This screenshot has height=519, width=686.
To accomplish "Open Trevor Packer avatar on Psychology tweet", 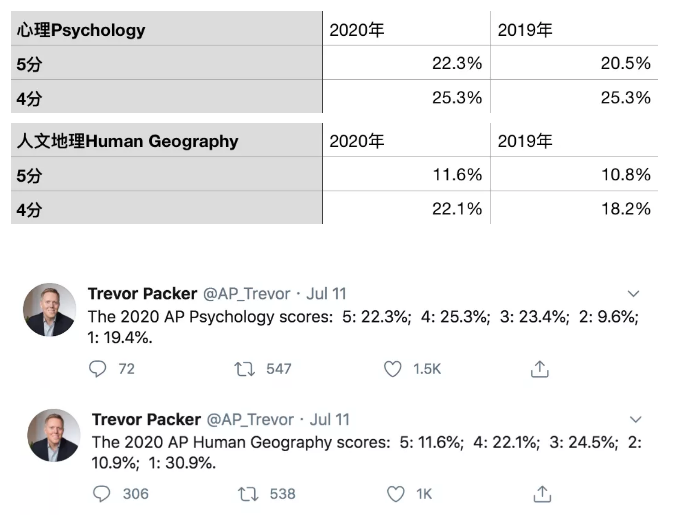I will tap(49, 310).
